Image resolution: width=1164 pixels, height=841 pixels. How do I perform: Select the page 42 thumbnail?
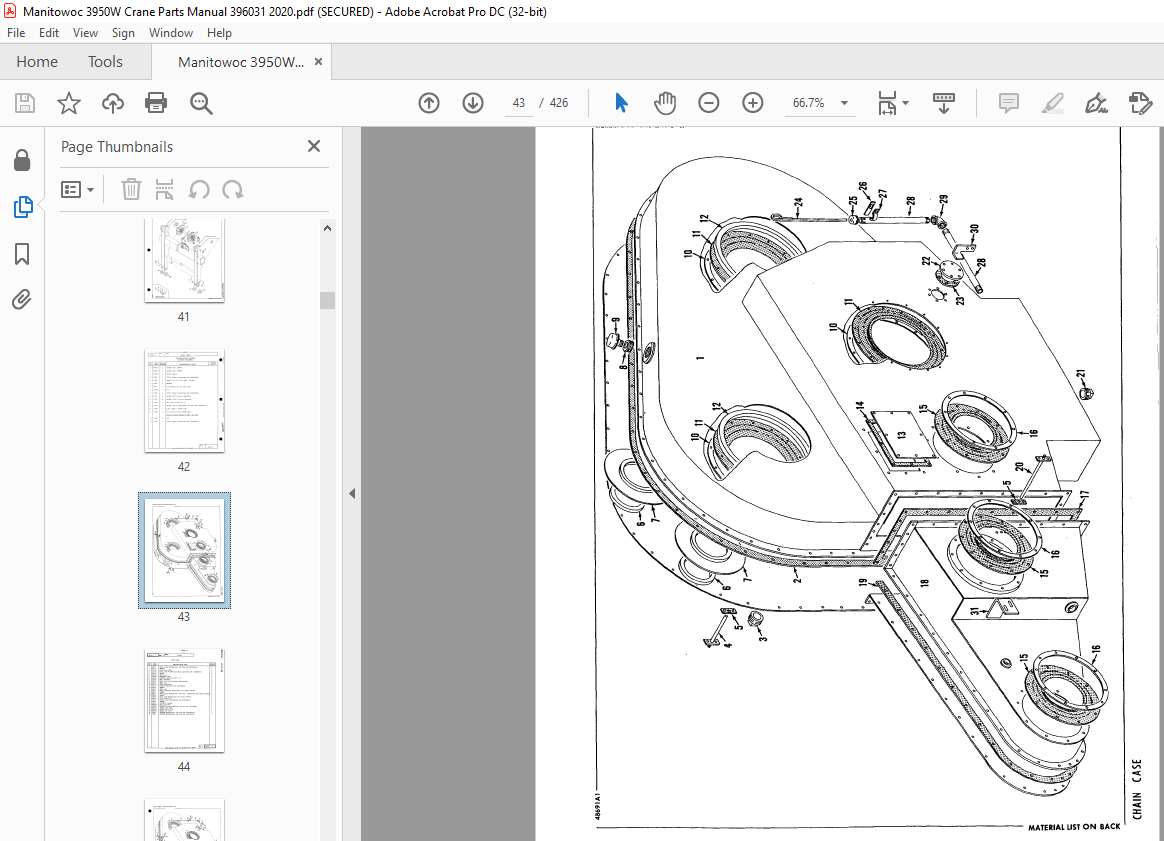tap(184, 401)
